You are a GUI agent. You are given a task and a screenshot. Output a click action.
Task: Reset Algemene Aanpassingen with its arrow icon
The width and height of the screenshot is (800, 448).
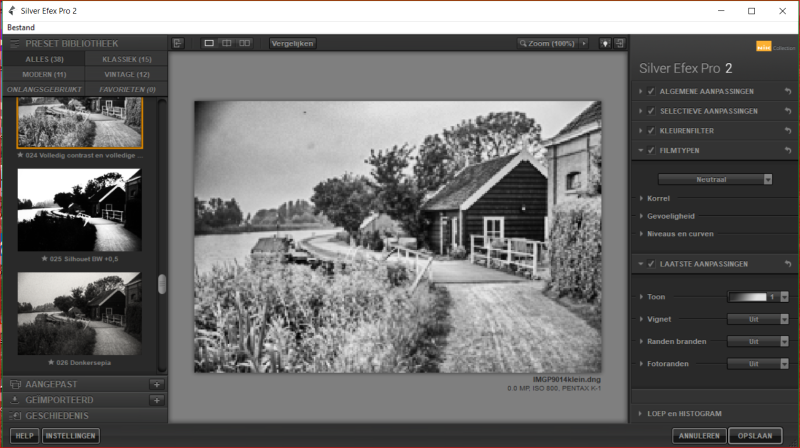[x=788, y=91]
